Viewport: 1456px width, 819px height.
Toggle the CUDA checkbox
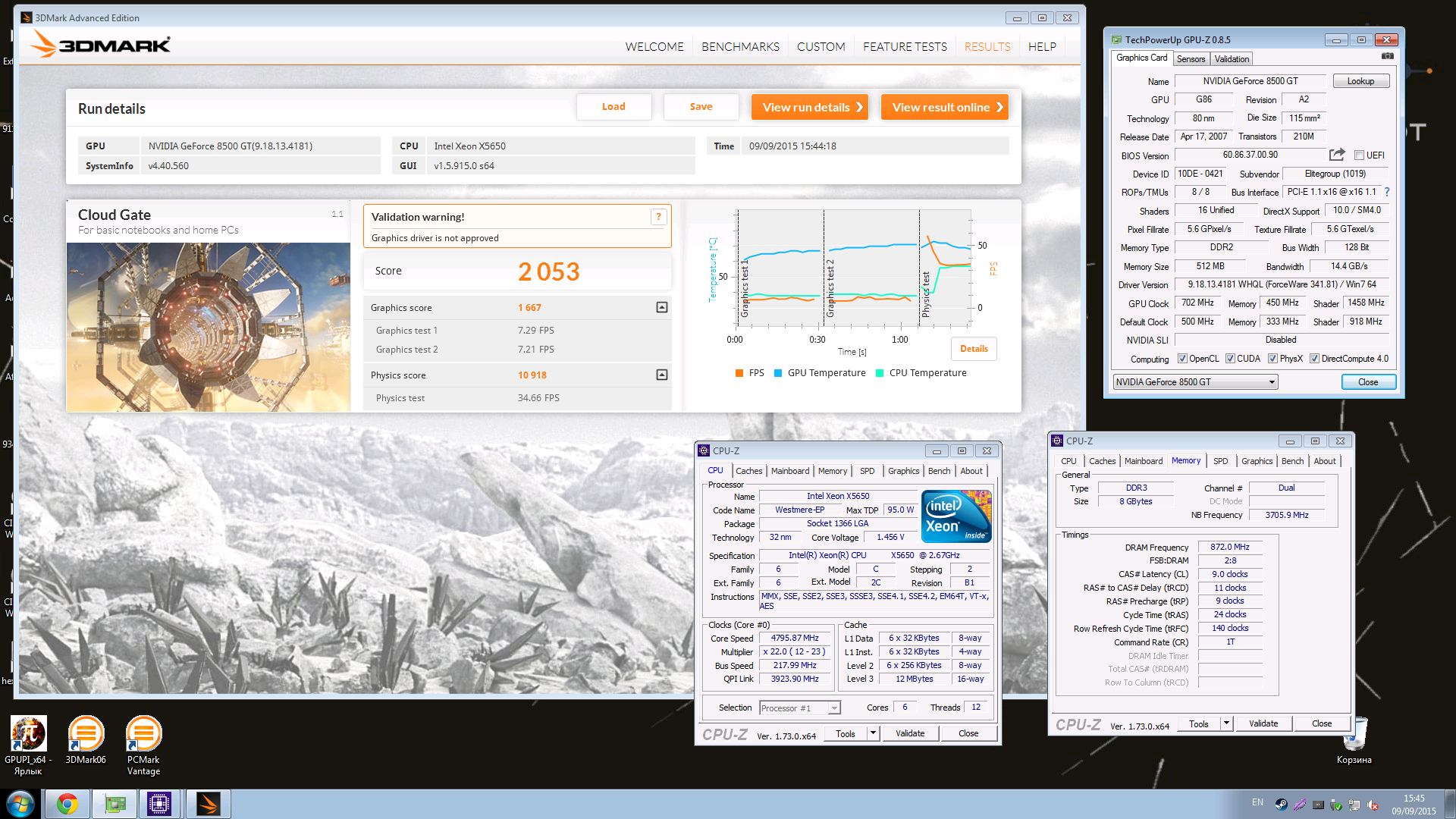(1230, 359)
